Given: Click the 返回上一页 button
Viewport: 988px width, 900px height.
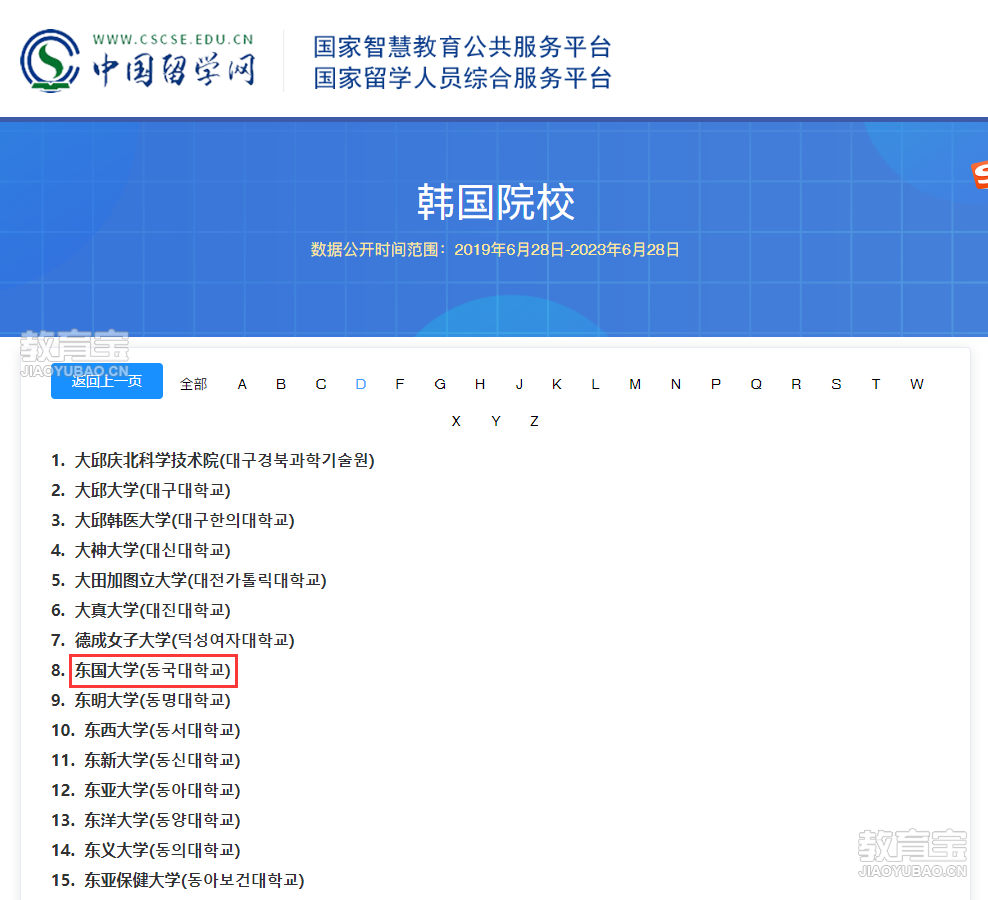Looking at the screenshot, I should (106, 381).
